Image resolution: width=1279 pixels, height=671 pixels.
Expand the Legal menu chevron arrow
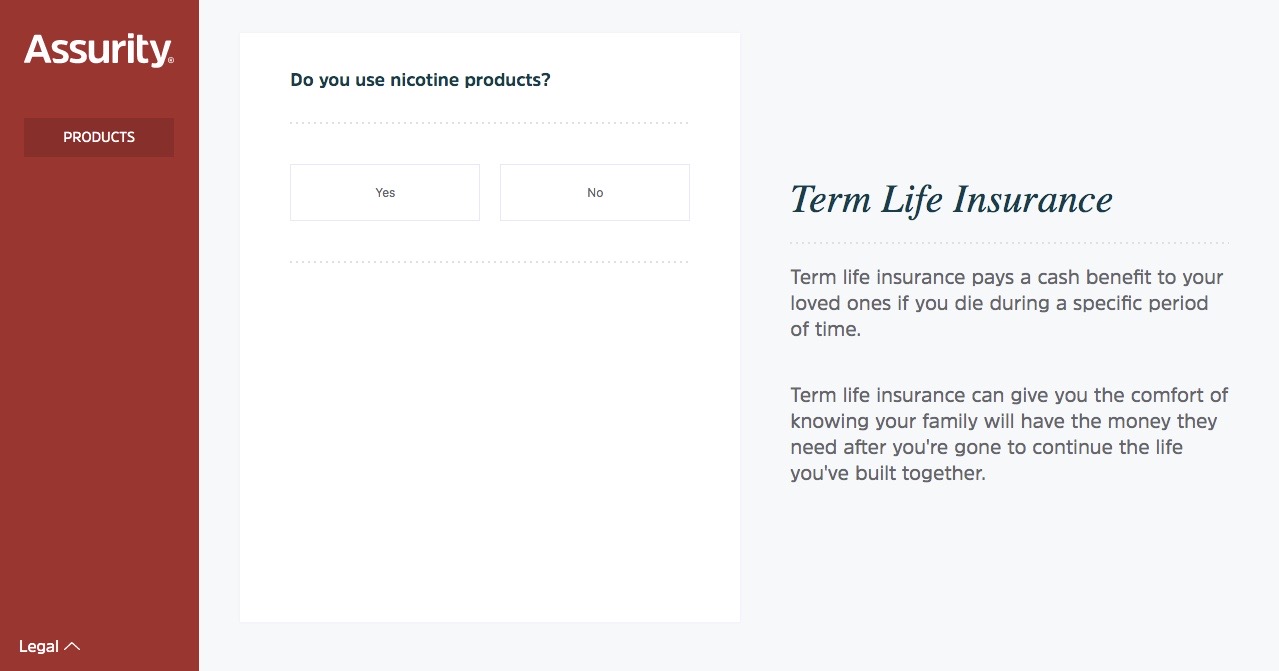pyautogui.click(x=72, y=647)
